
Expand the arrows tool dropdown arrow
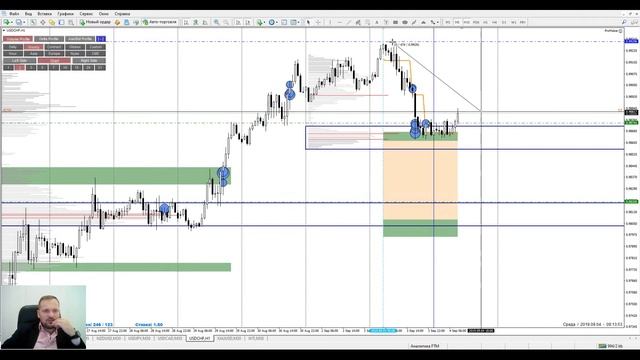(438, 22)
